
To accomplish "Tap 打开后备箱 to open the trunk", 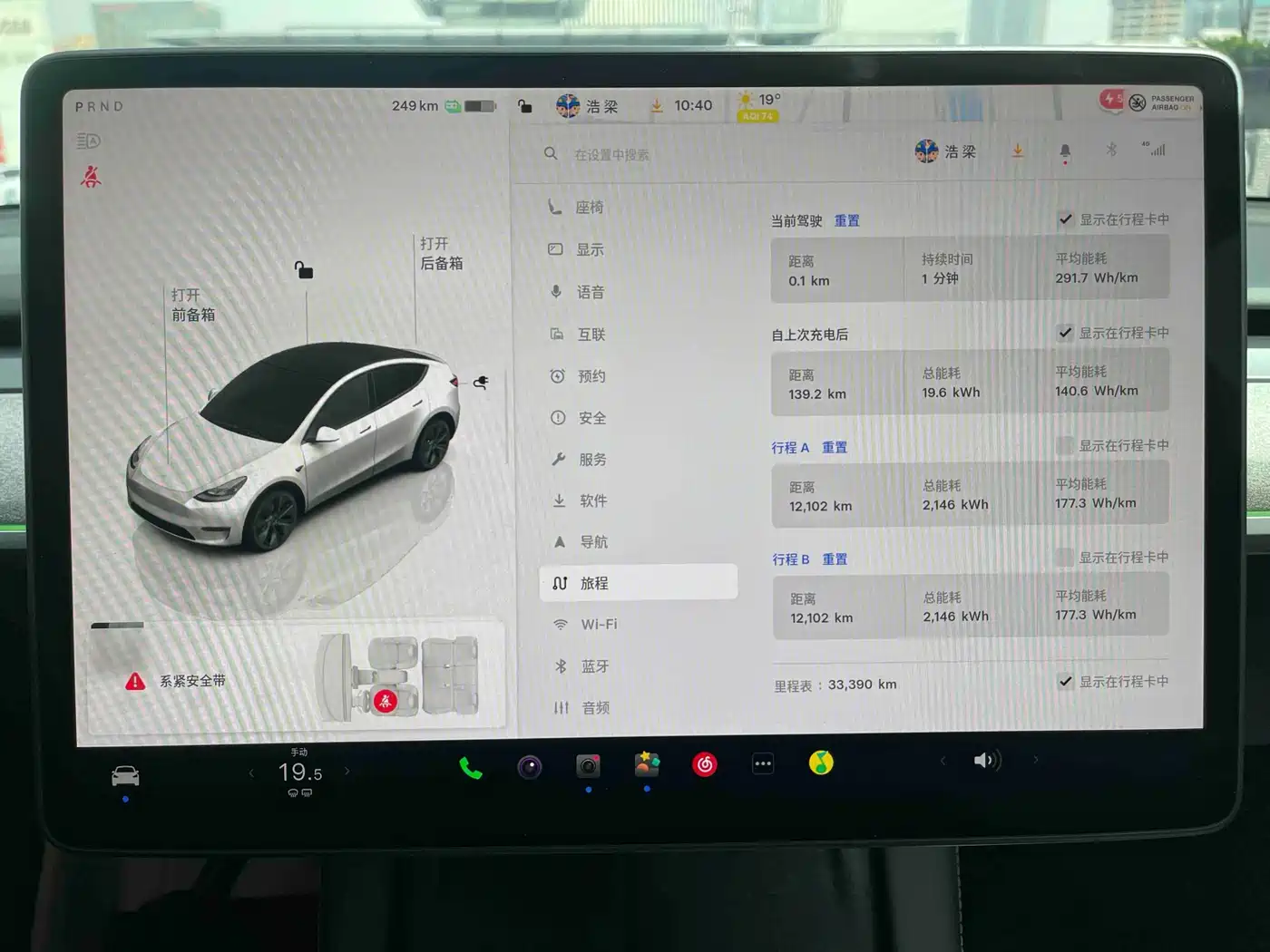I will pos(442,251).
